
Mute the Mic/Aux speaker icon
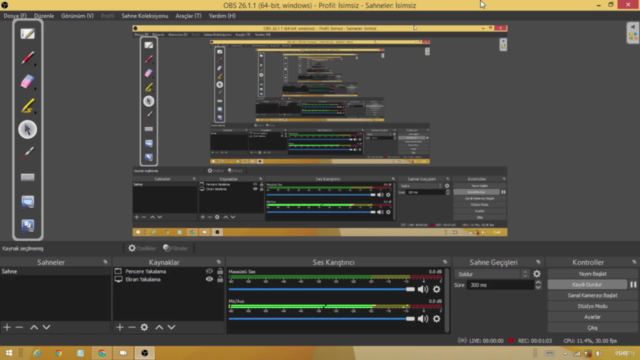click(423, 319)
